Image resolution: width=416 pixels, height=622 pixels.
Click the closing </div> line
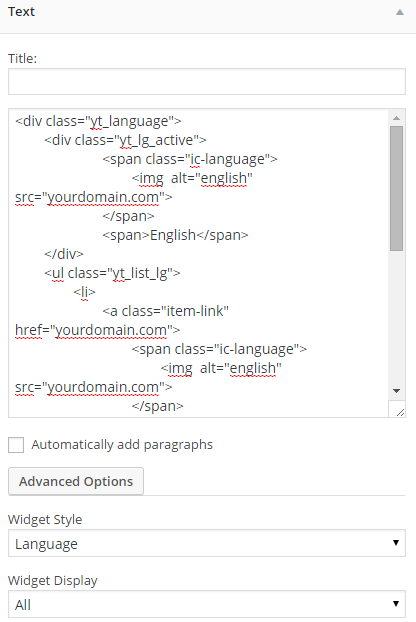(63, 254)
